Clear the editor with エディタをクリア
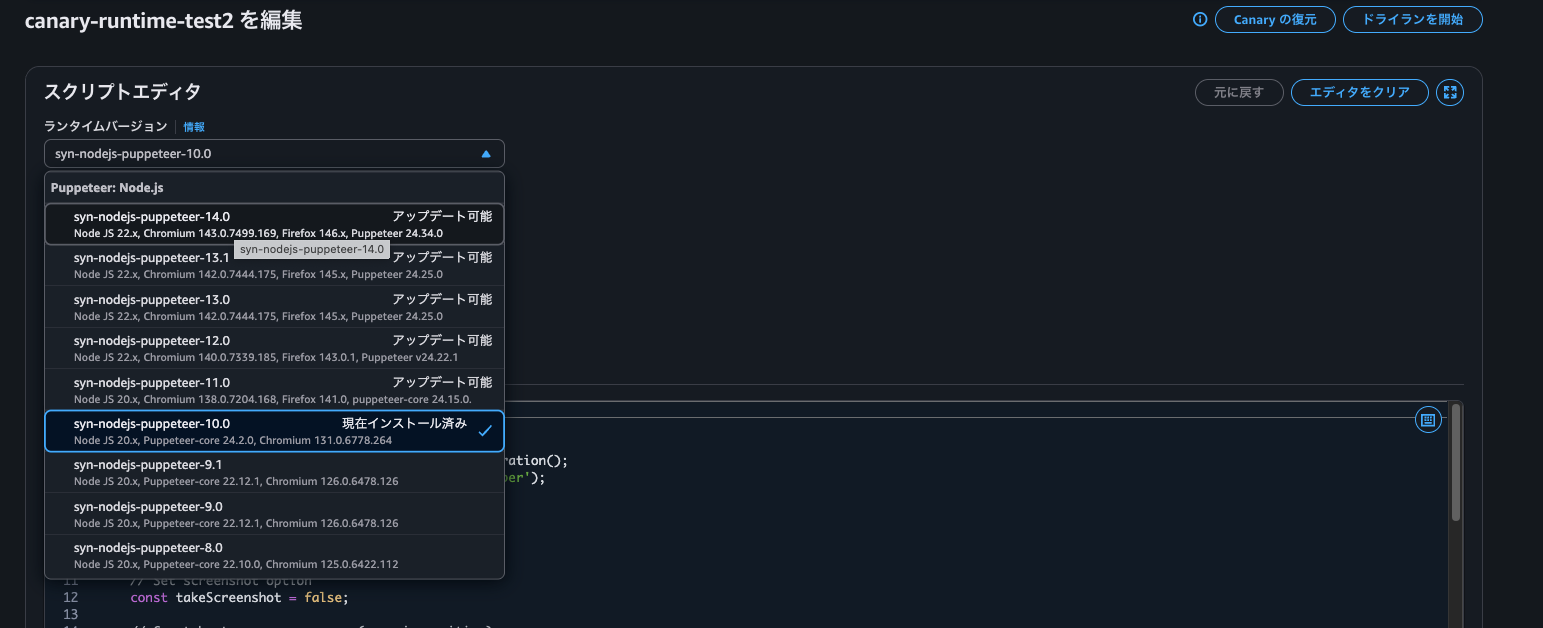 pyautogui.click(x=1359, y=93)
